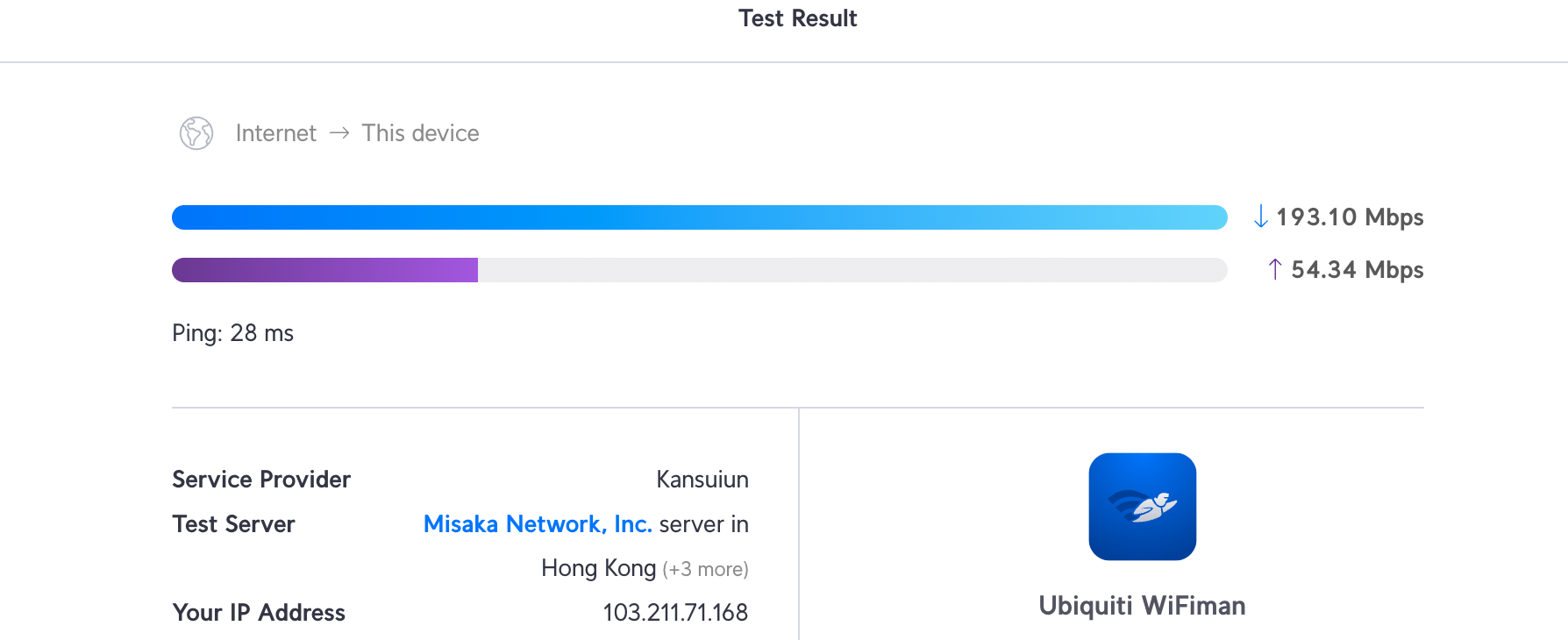Click the Hong Kong server location text

click(x=598, y=568)
